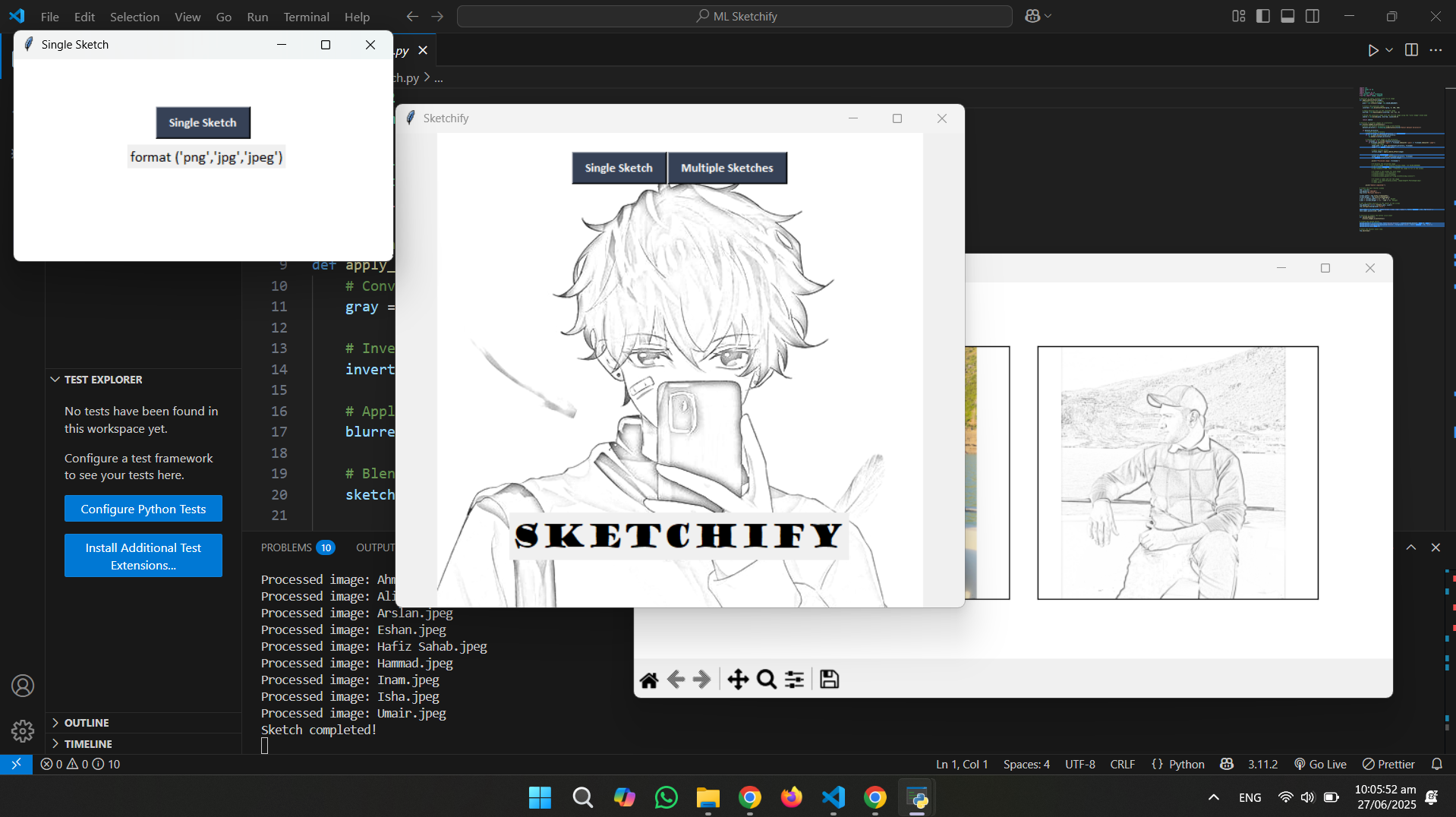The width and height of the screenshot is (1456, 817).
Task: Toggle the bottom panel visibility
Action: [1287, 15]
